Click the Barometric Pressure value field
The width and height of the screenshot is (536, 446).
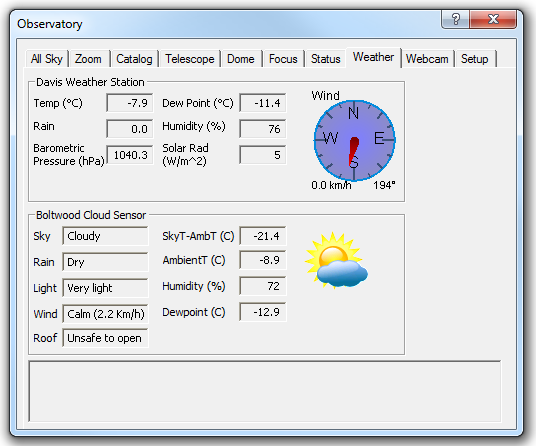[x=130, y=155]
